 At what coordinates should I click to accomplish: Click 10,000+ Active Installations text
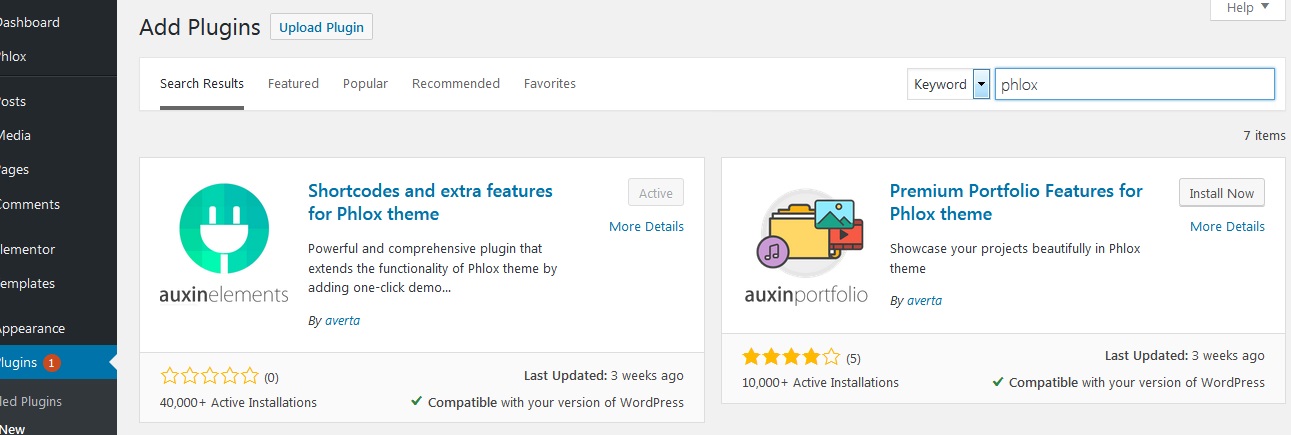coord(820,383)
